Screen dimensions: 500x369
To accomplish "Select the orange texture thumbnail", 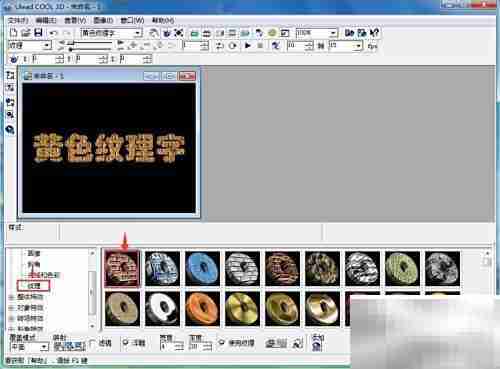I will pyautogui.click(x=202, y=309).
